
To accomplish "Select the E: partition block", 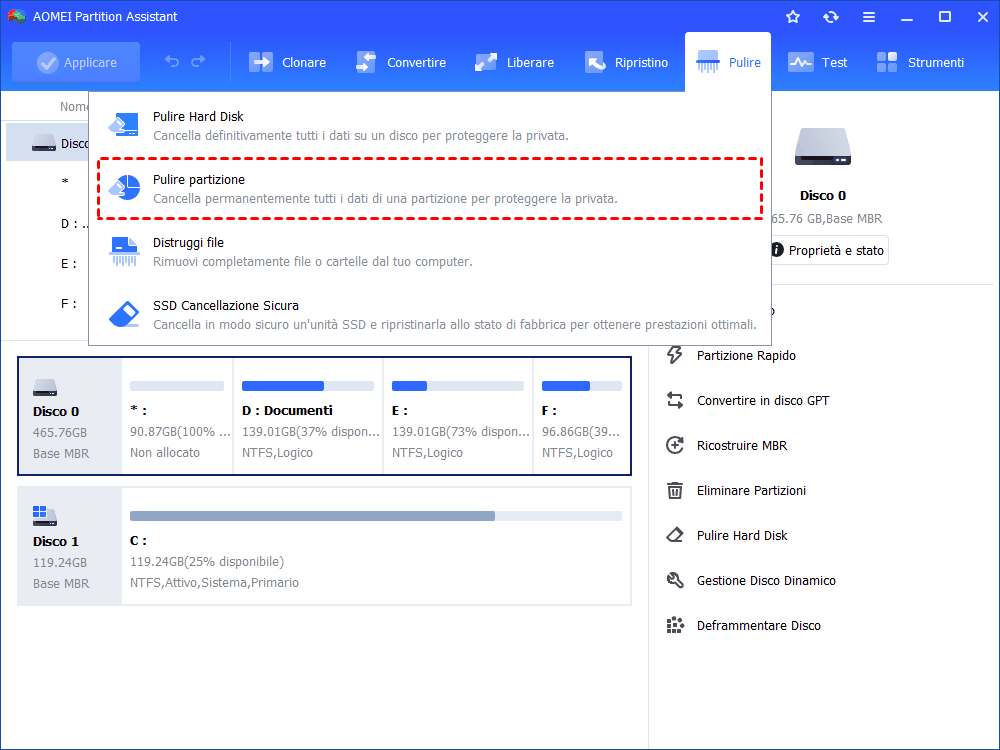I will coord(458,416).
